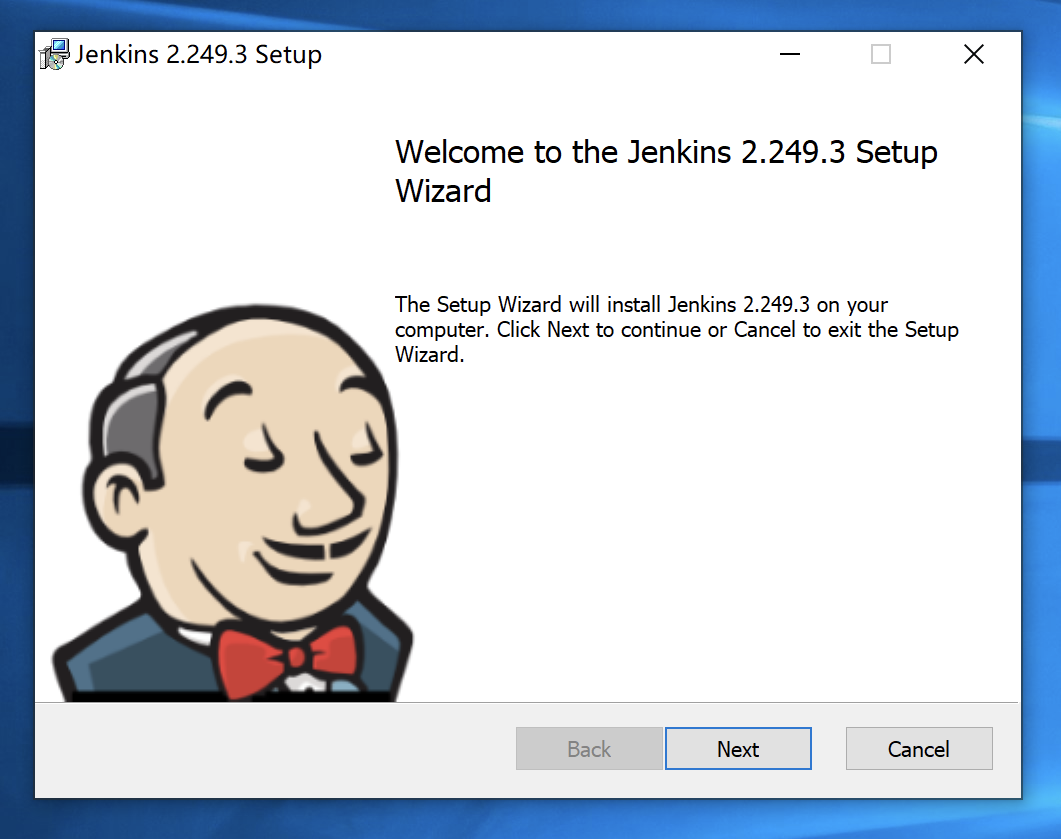This screenshot has height=839, width=1061.
Task: Click the disabled maximize button
Action: (880, 54)
